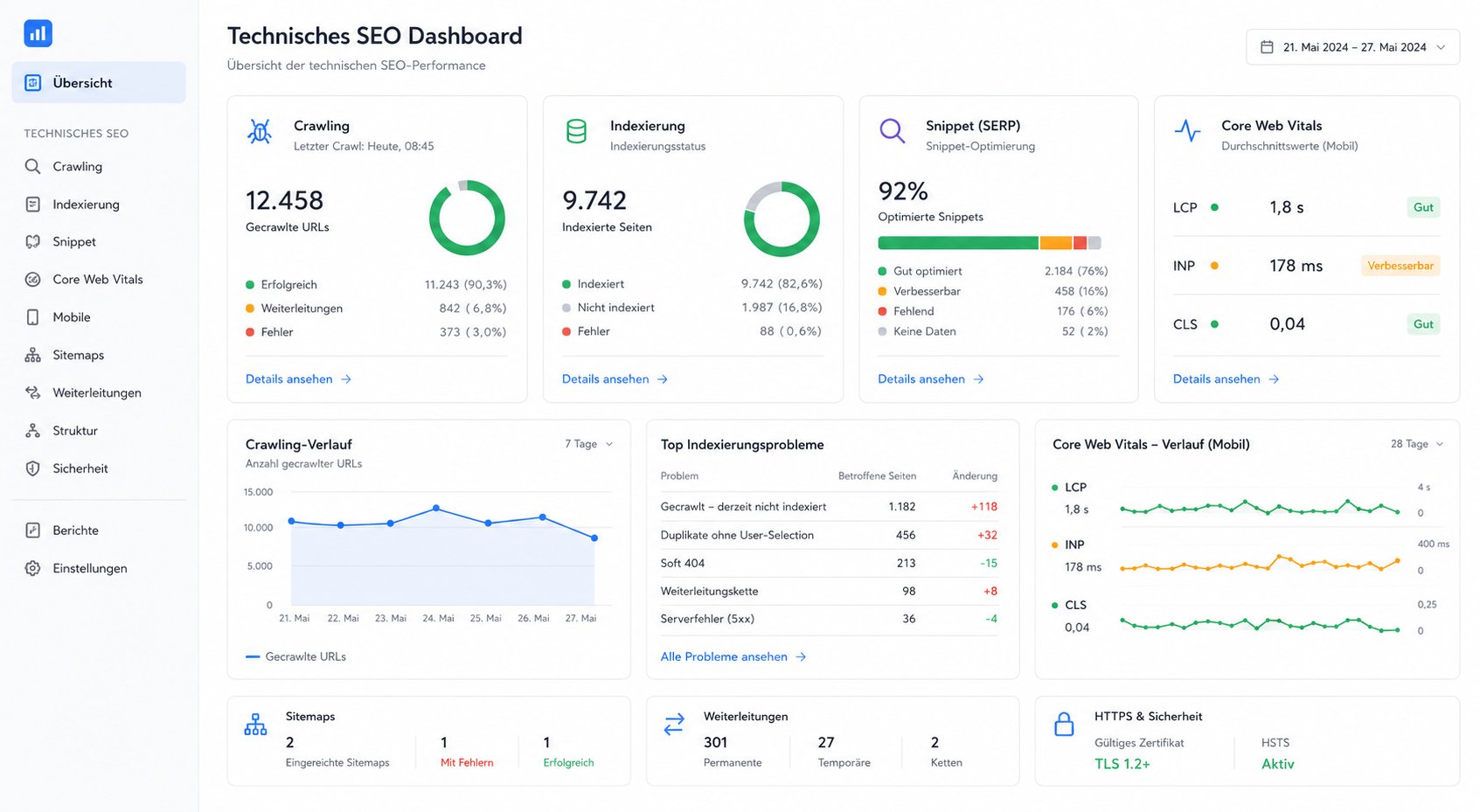Click the arrow next to Crawling Details ansehen

pos(346,379)
